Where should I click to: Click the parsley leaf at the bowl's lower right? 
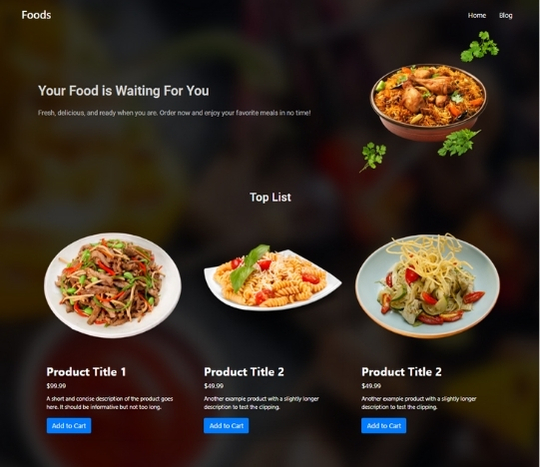click(x=459, y=142)
